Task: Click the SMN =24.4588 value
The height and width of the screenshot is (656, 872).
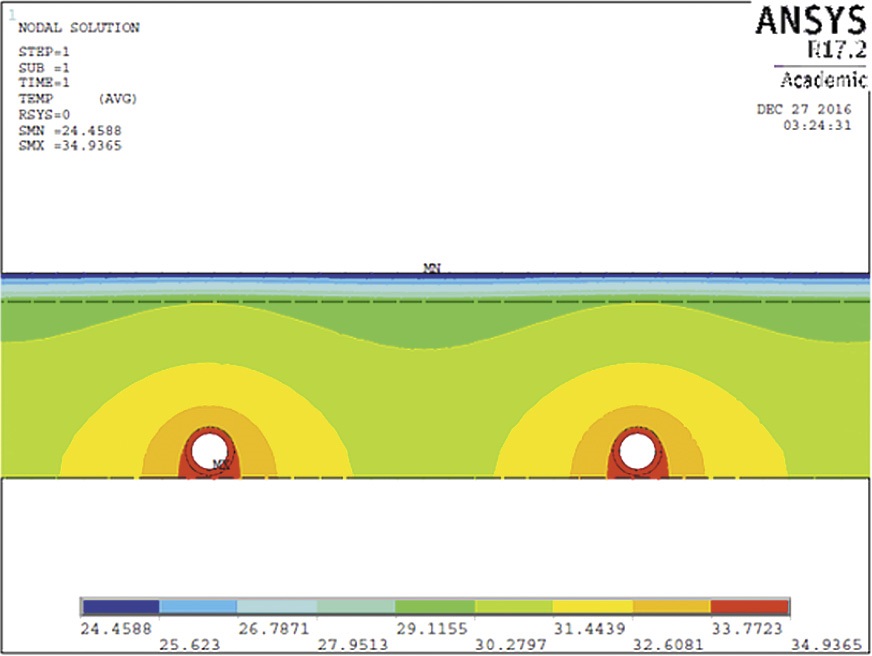Action: [70, 131]
